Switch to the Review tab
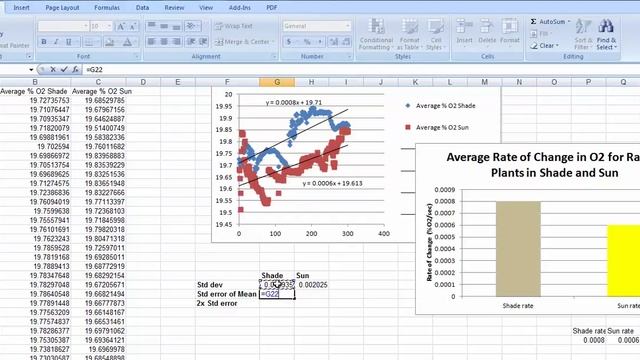Image resolution: width=640 pixels, height=360 pixels. click(174, 7)
